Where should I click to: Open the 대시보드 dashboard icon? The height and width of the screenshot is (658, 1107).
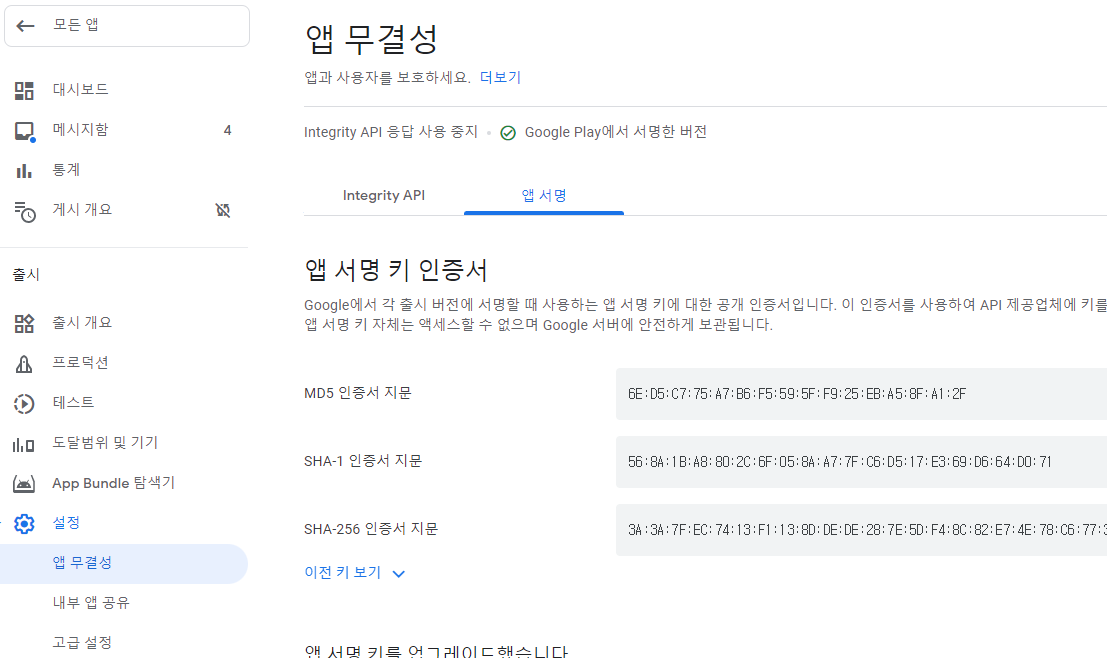[24, 90]
